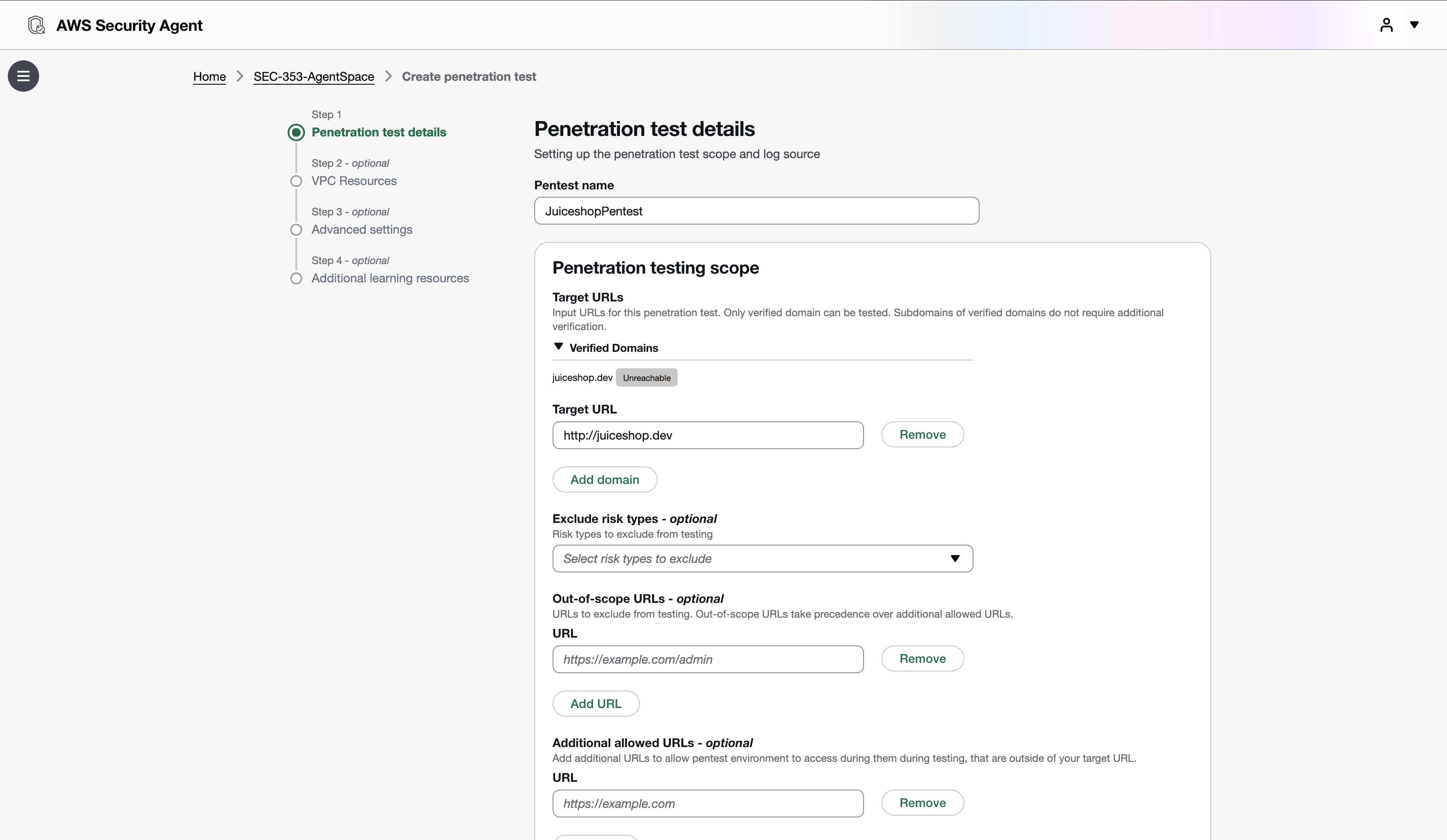Click the Add domain button

[x=604, y=480]
